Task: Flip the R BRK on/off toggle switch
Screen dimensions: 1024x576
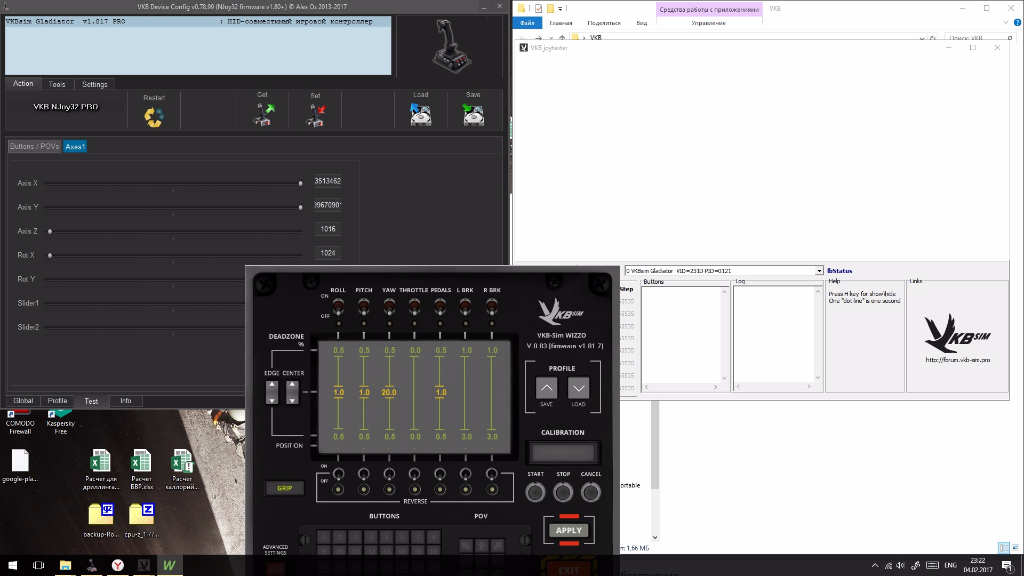Action: click(x=491, y=305)
